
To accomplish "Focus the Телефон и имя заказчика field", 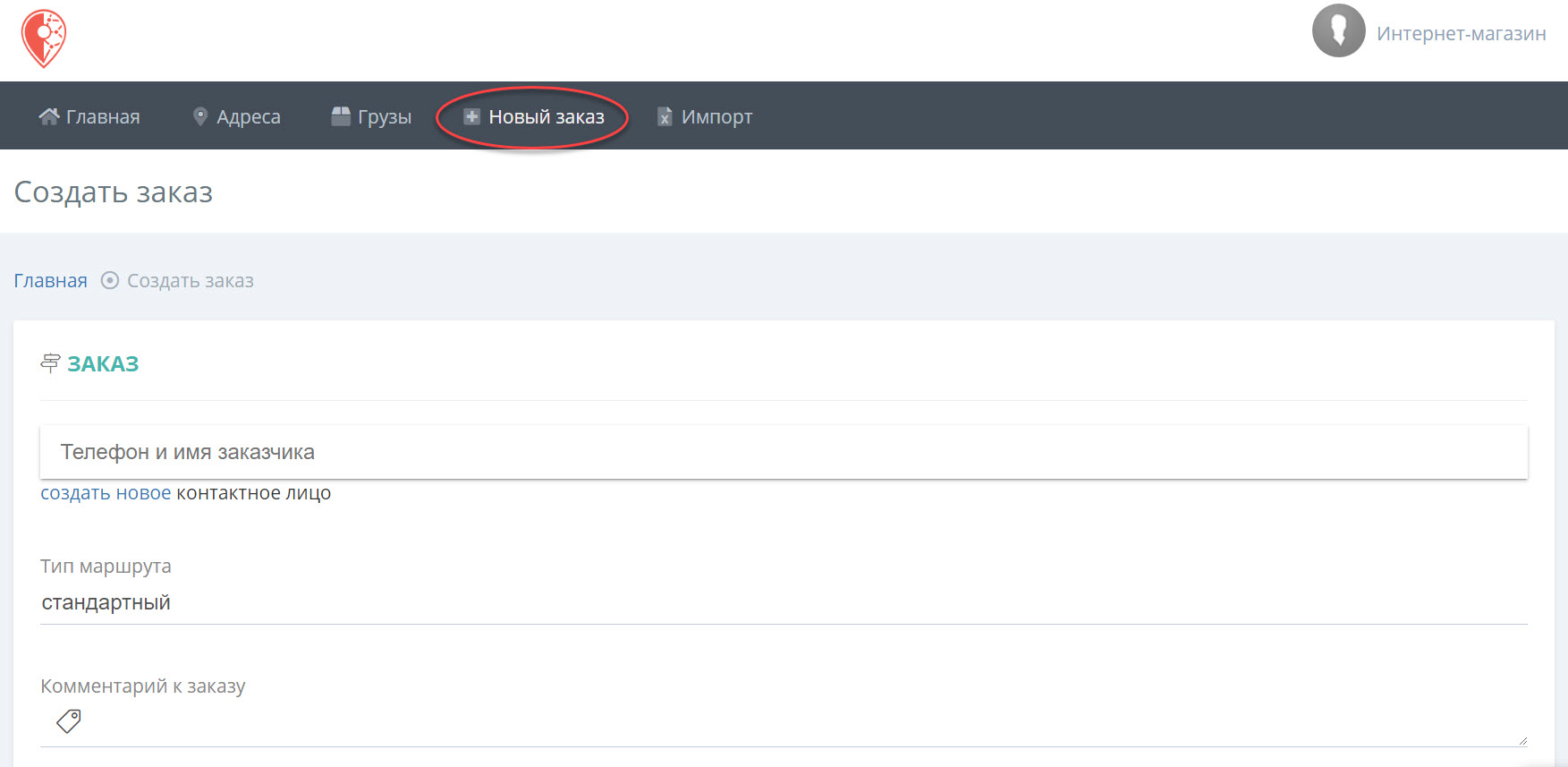I will (x=784, y=452).
